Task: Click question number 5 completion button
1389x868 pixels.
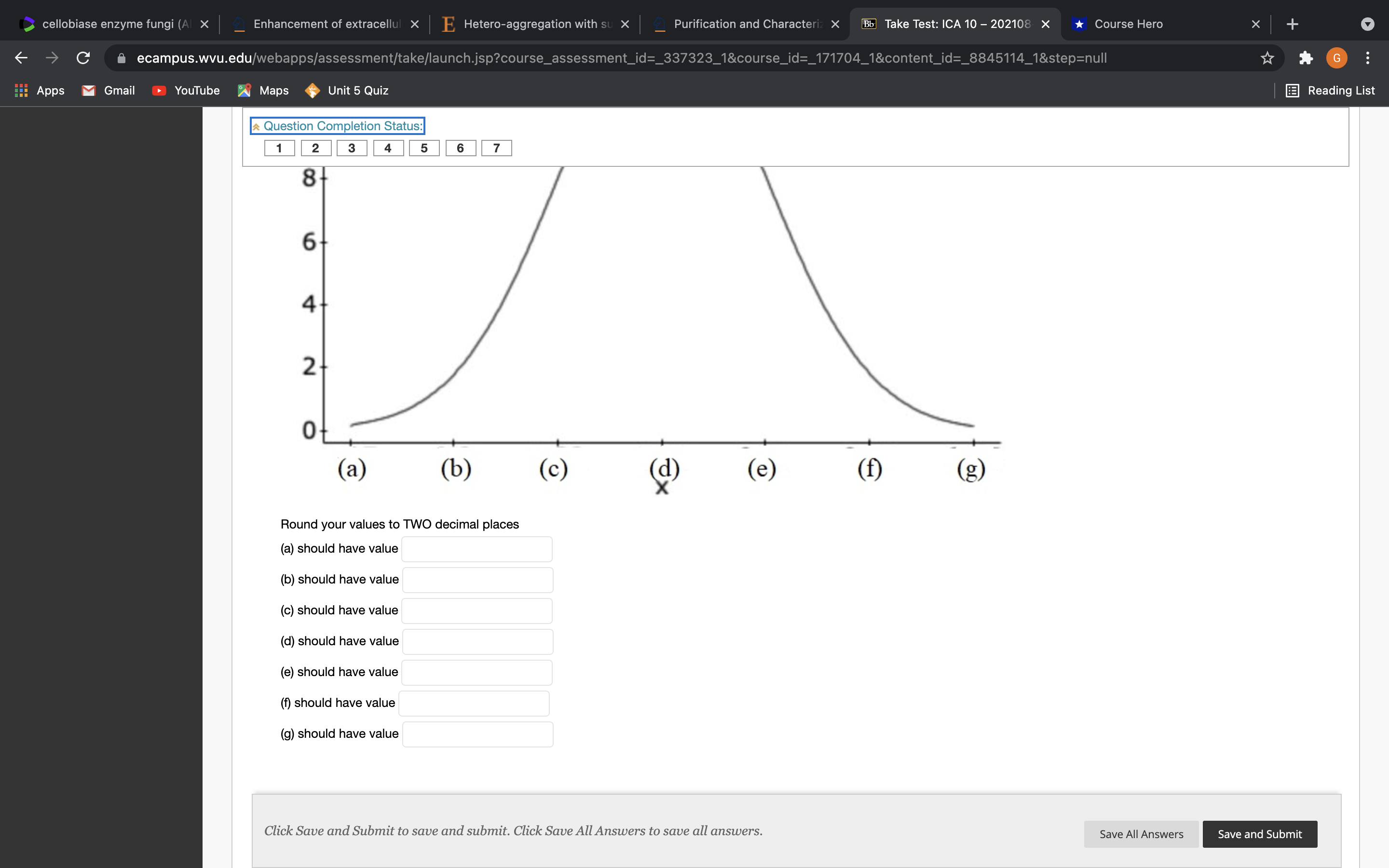Action: click(424, 148)
